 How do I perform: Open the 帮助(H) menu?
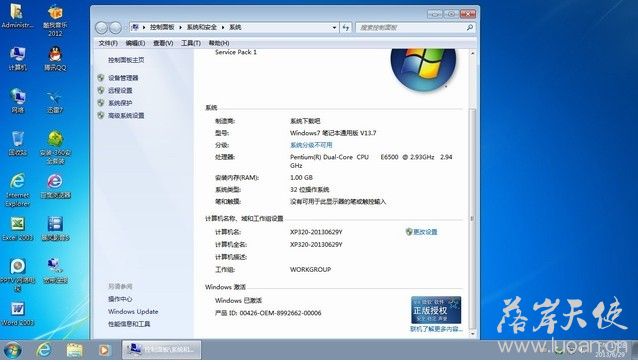pyautogui.click(x=219, y=43)
